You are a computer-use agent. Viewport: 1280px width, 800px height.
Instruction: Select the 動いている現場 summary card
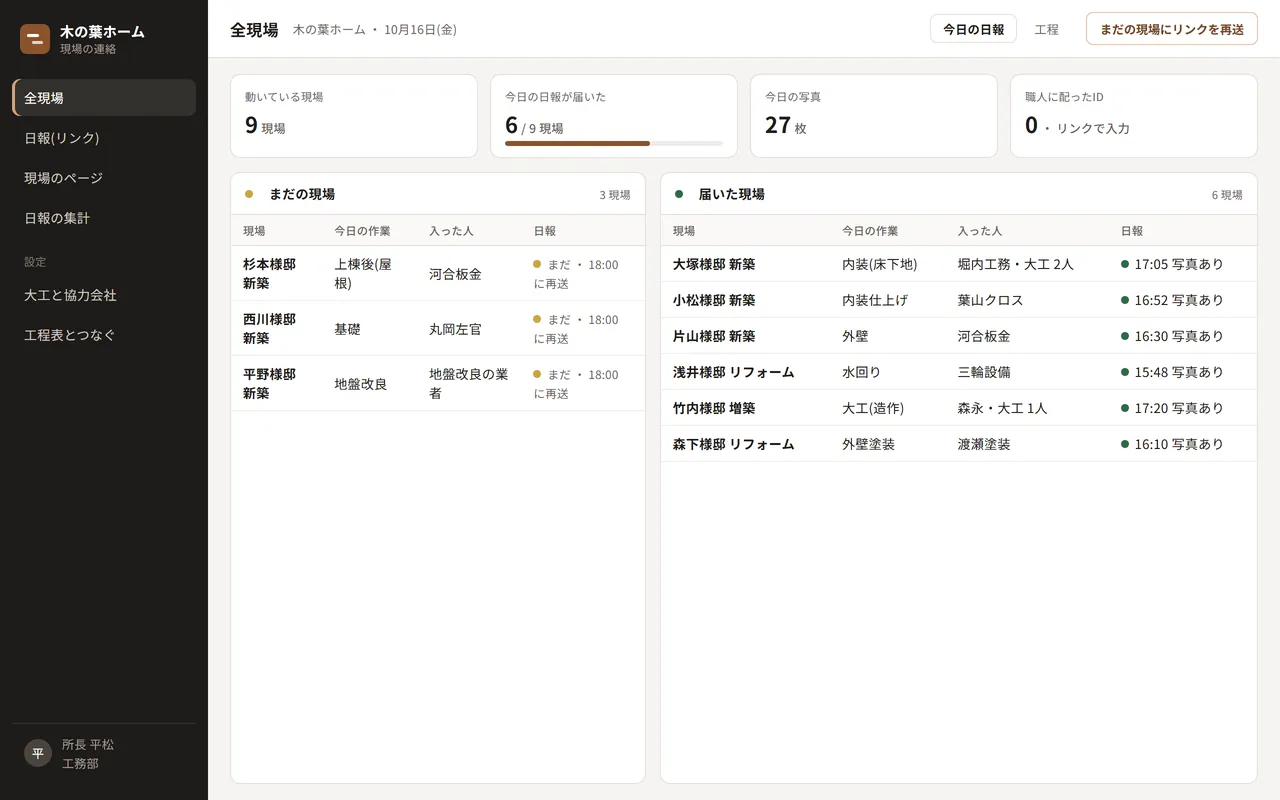(354, 116)
